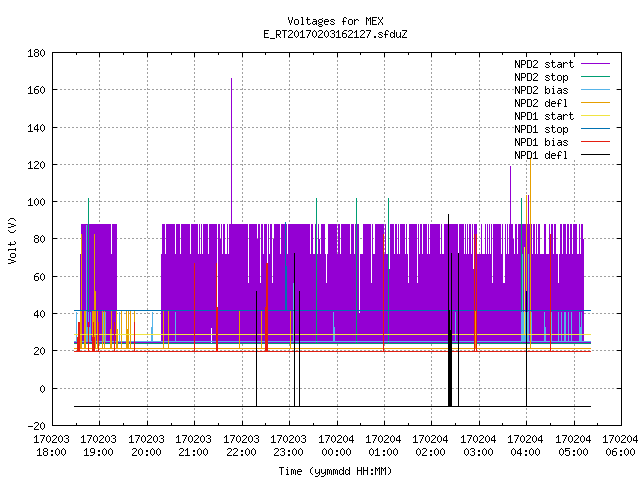Click the 170204 04:00 time tick label

(x=526, y=446)
